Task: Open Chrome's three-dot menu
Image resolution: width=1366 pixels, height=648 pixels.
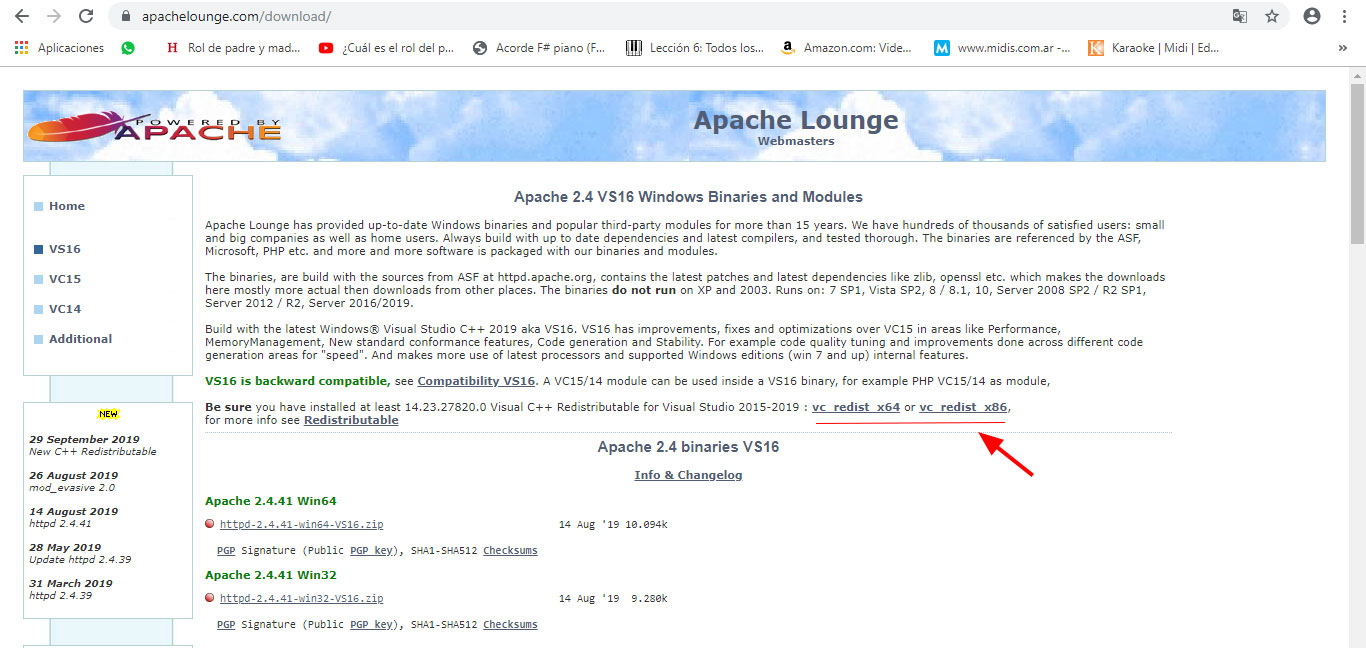Action: 1345,16
